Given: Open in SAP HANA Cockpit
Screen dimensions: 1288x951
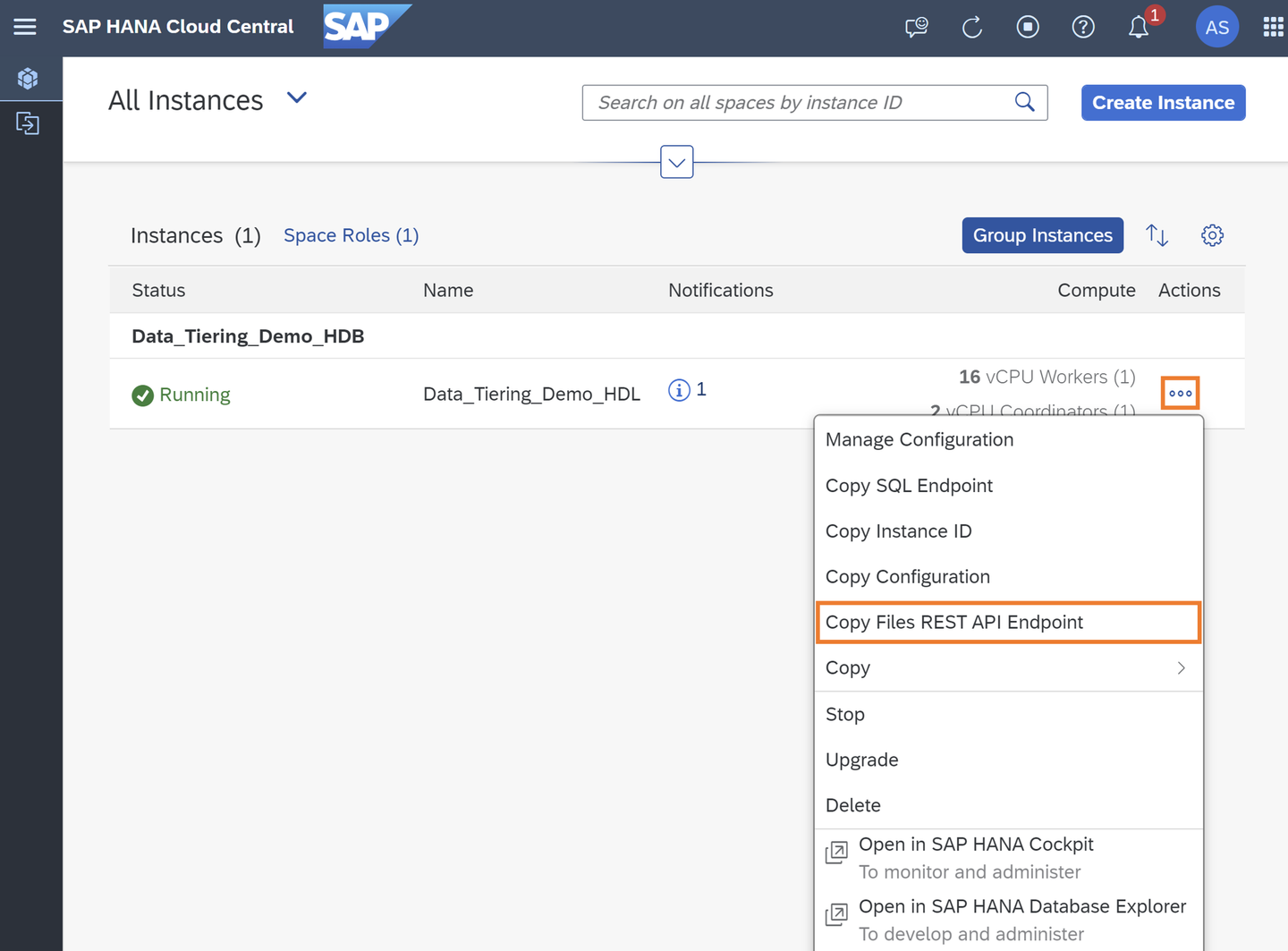Looking at the screenshot, I should click(1009, 858).
